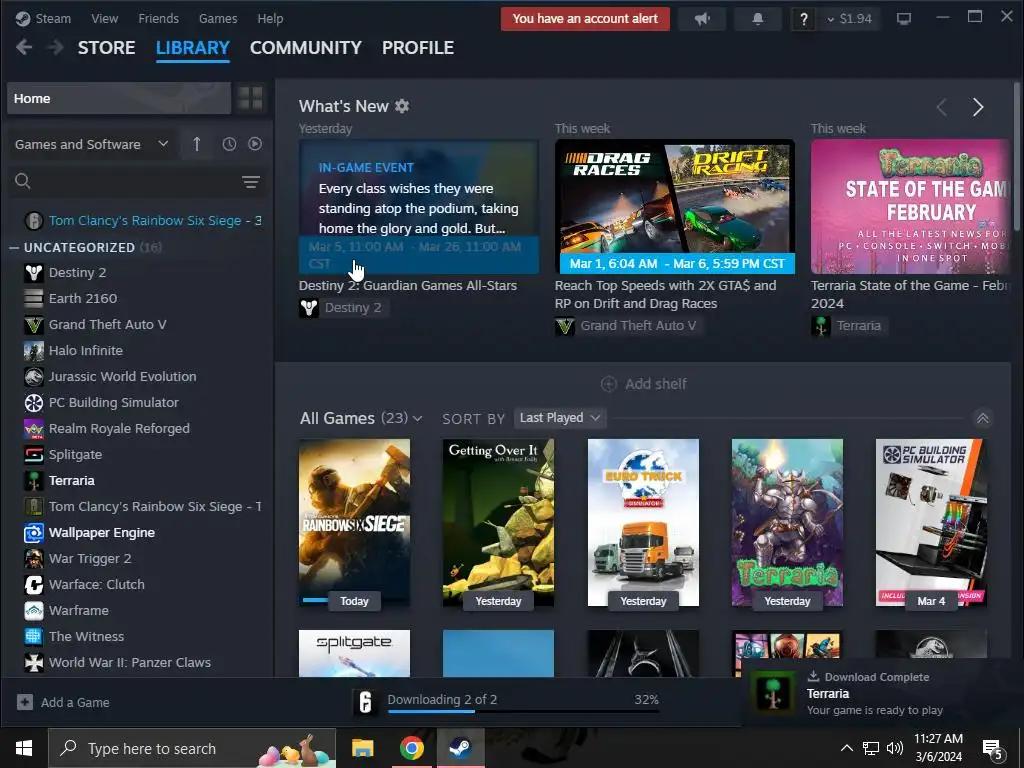Open What's New settings gear
Viewport: 1024px width, 768px height.
tap(402, 106)
